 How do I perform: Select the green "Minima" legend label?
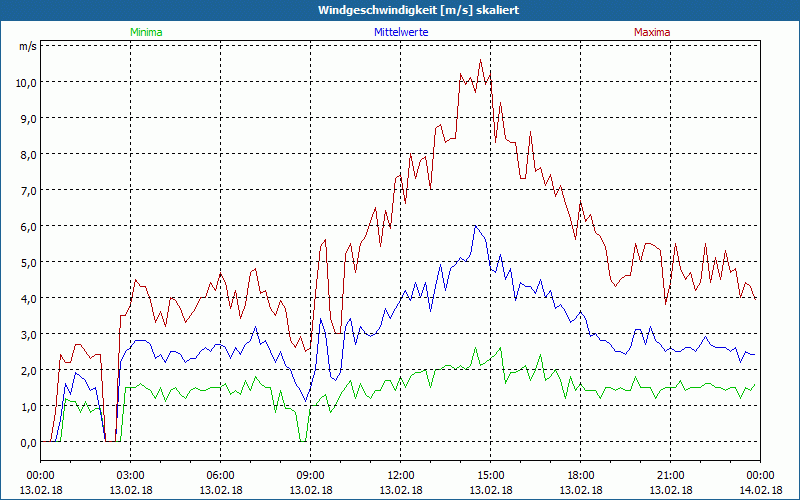tap(146, 32)
